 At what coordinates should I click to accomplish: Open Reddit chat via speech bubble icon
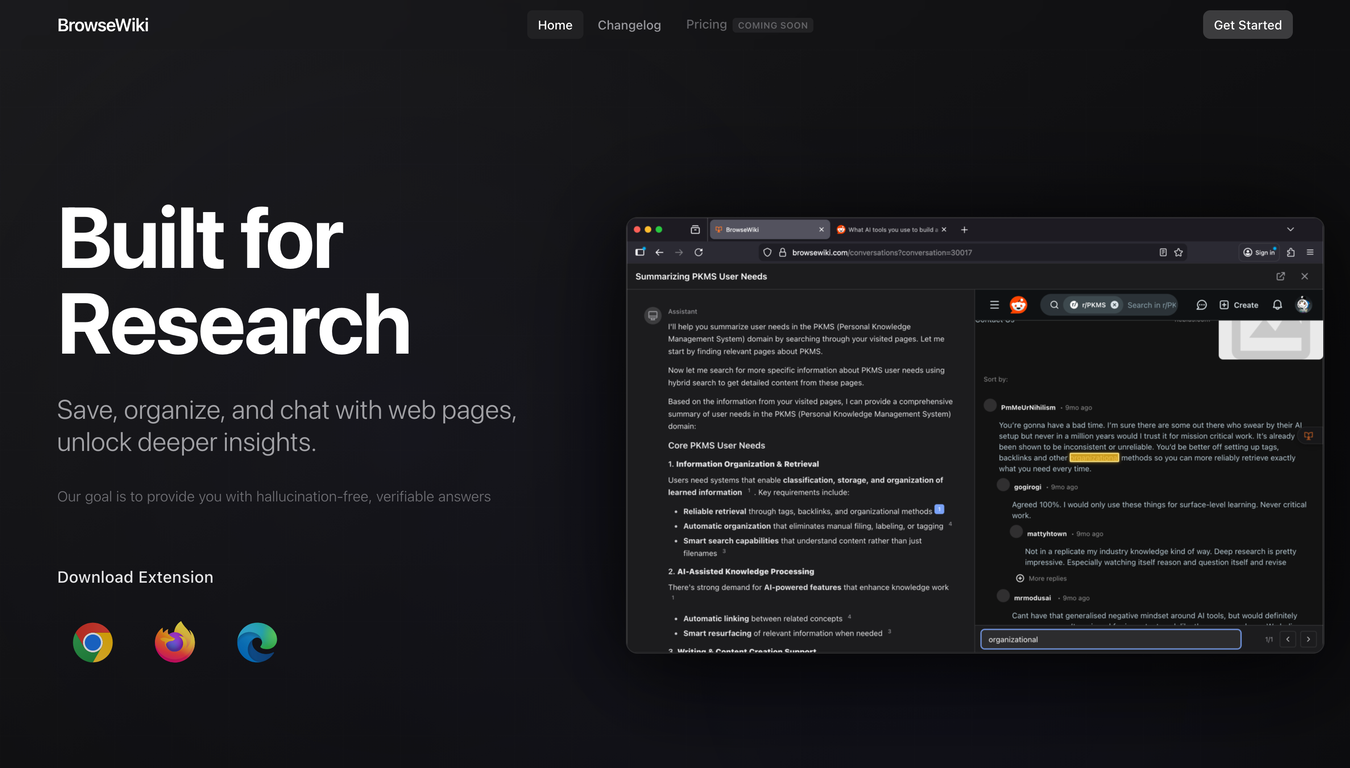click(x=1201, y=304)
